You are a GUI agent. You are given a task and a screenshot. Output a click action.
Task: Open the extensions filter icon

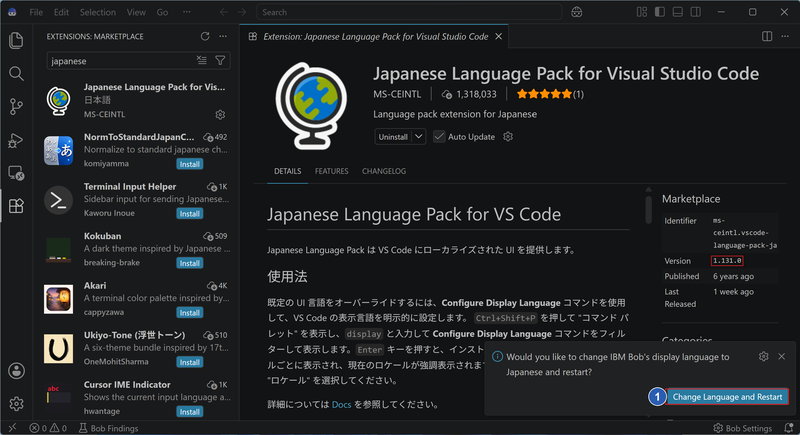click(x=220, y=61)
